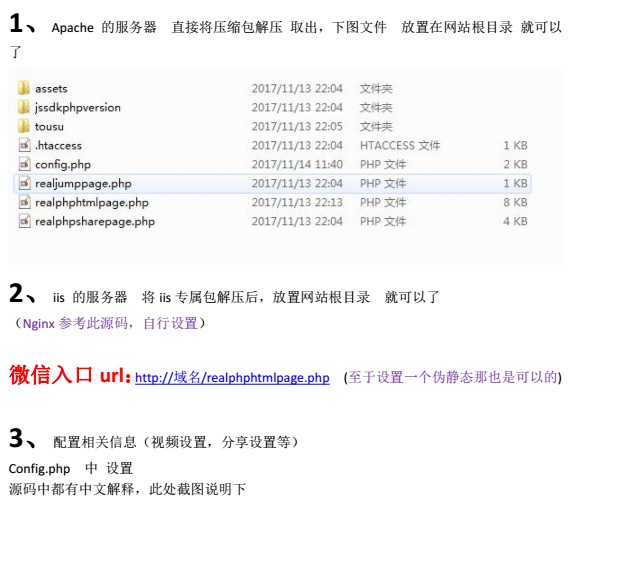Select the realjumppage.php file name
Image resolution: width=629 pixels, height=571 pixels.
click(x=83, y=184)
